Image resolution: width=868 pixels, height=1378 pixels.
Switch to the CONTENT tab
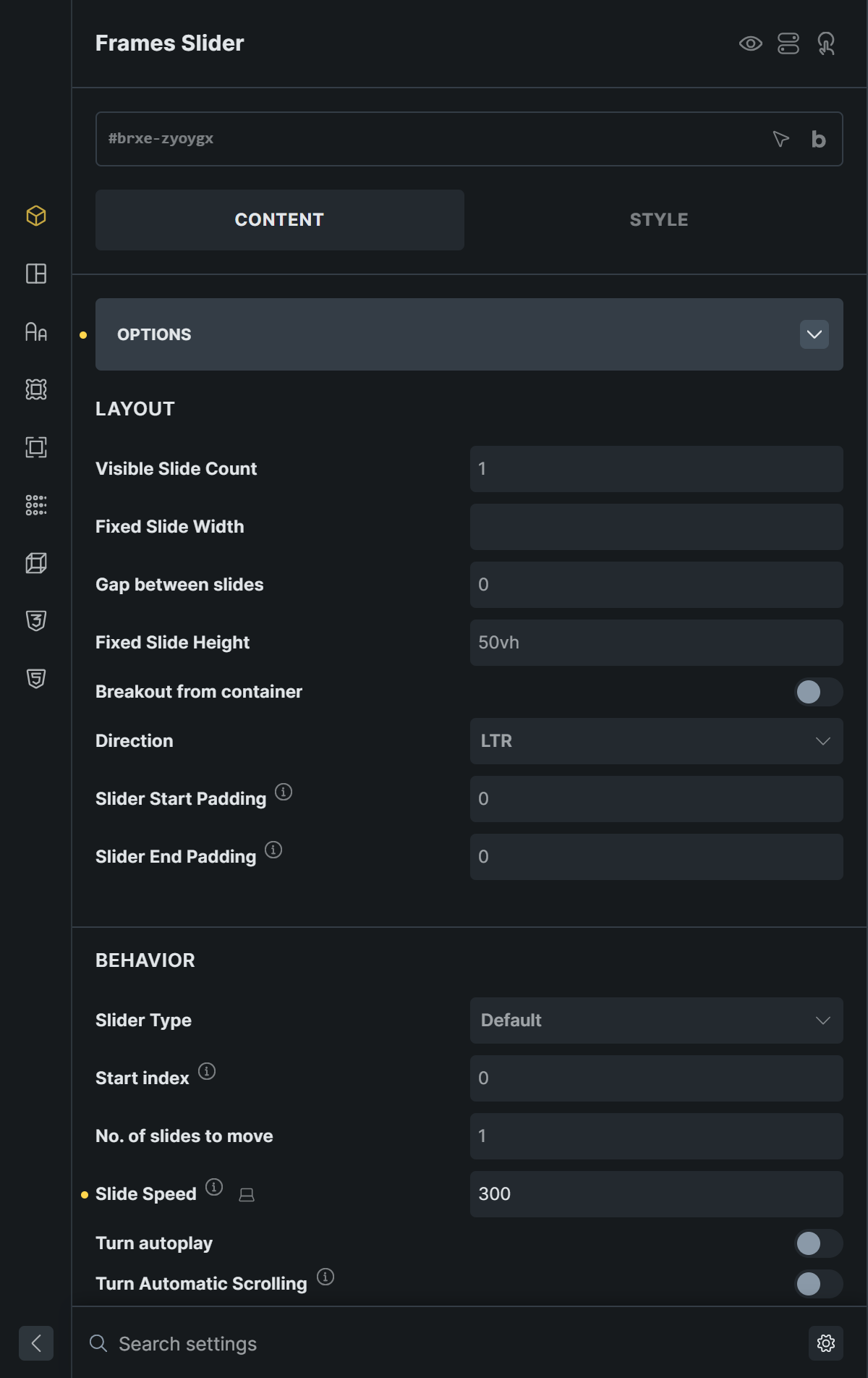280,220
